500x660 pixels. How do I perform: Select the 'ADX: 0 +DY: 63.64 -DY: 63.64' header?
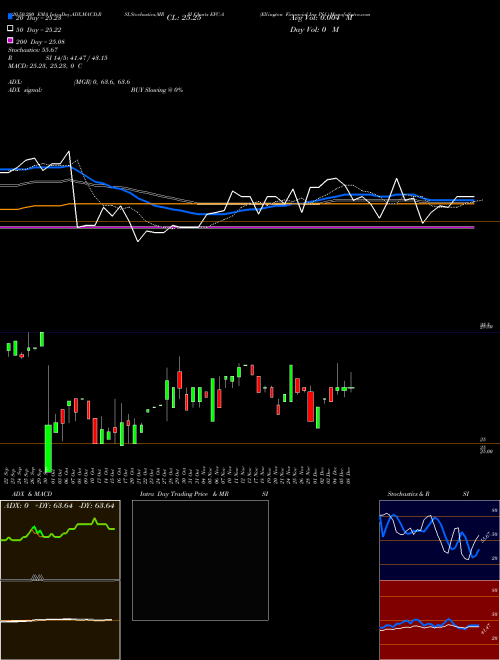pyautogui.click(x=59, y=506)
